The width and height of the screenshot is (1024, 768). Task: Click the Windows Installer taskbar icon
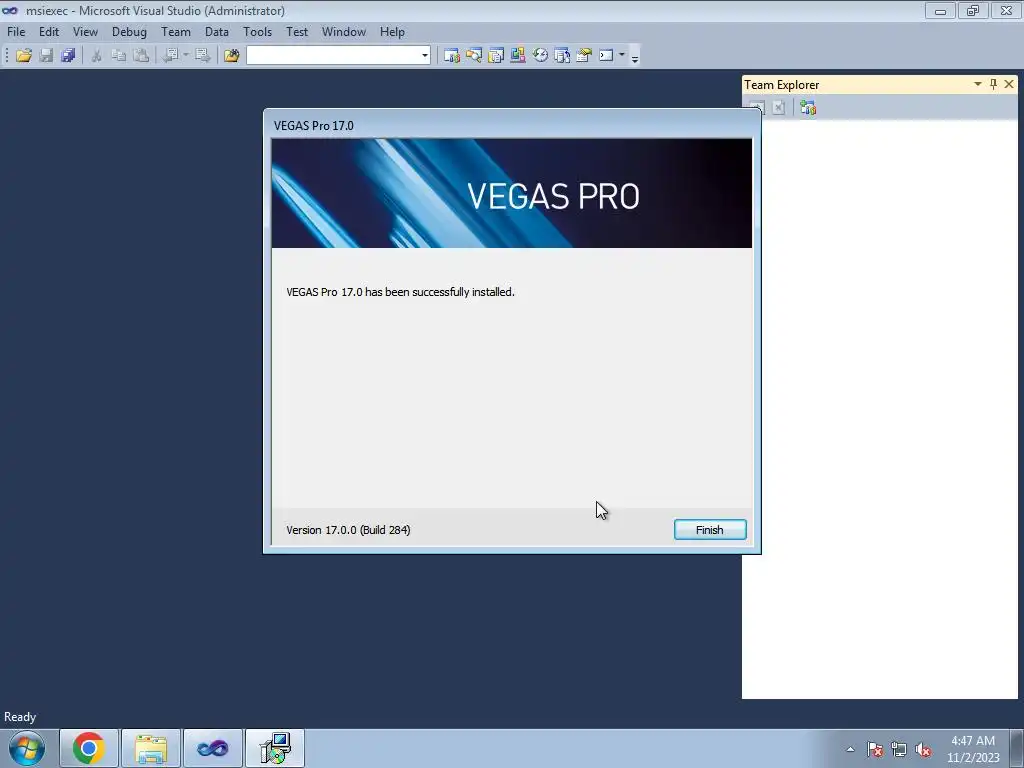click(x=275, y=748)
